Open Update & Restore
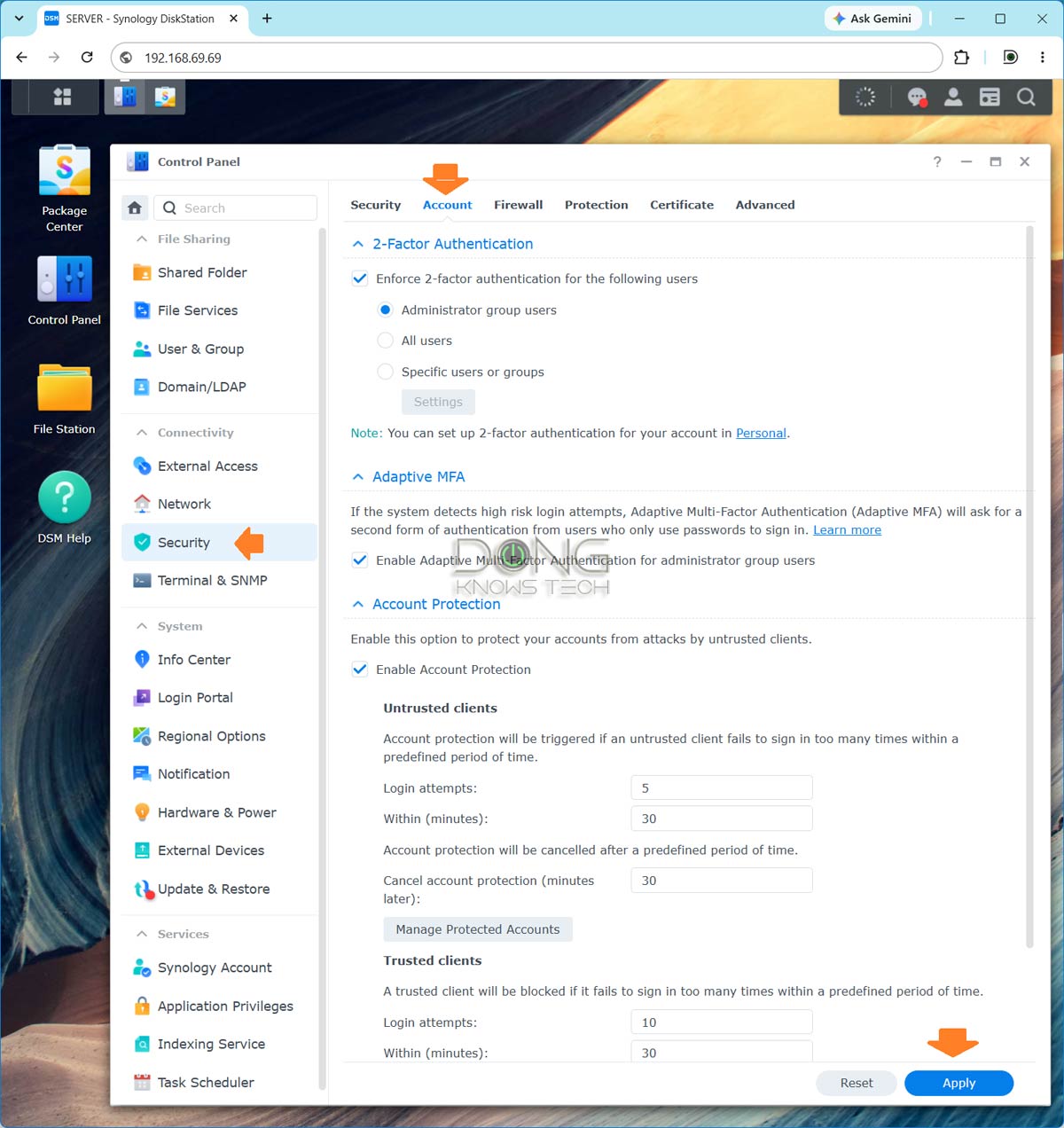The width and height of the screenshot is (1064, 1128). [x=219, y=889]
